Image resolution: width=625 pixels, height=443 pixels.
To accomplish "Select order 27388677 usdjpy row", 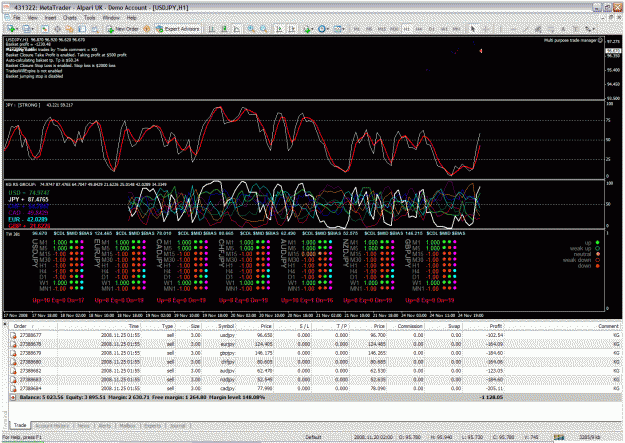I will click(315, 335).
